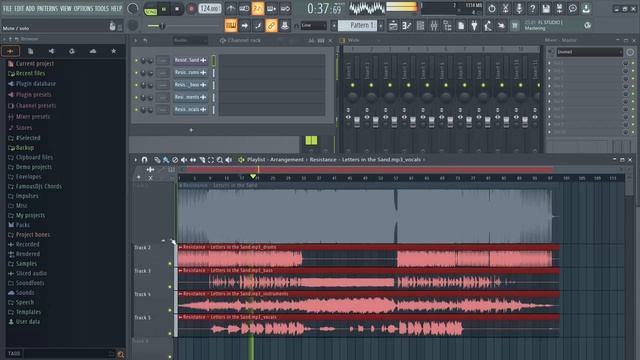
Task: Open the Pattern 1 selector
Action: [357, 25]
